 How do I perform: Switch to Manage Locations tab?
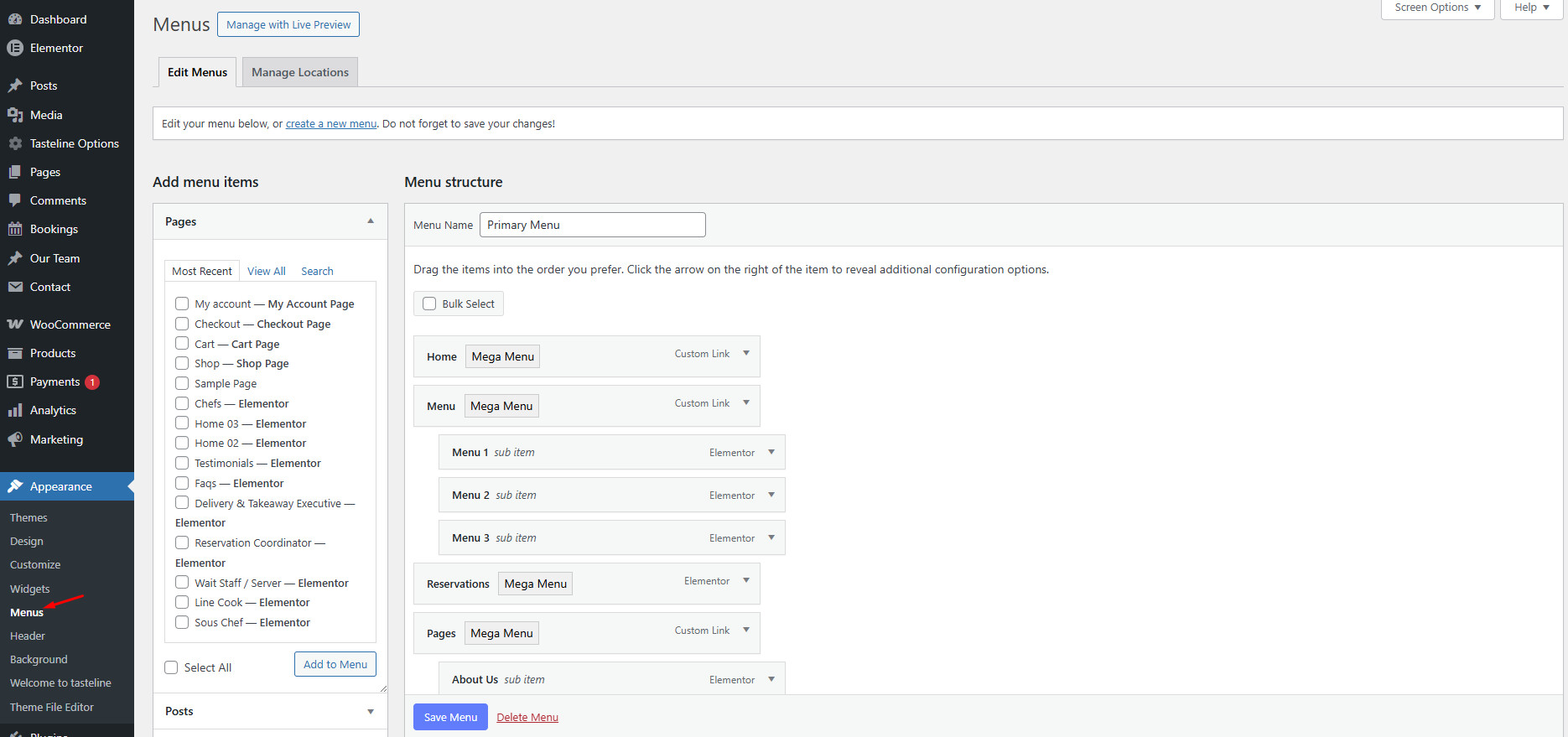click(300, 72)
